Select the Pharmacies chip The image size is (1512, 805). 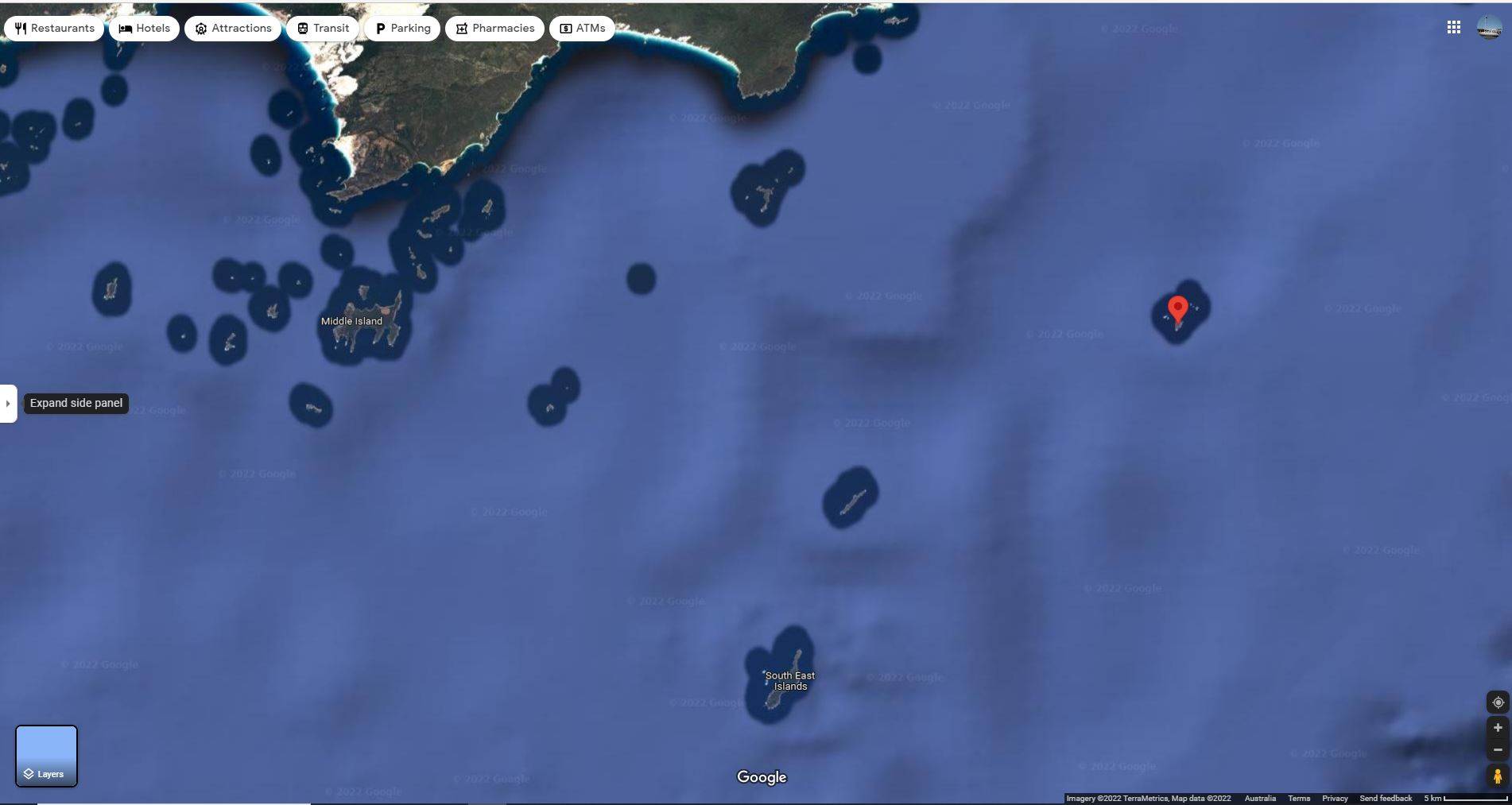(x=494, y=29)
